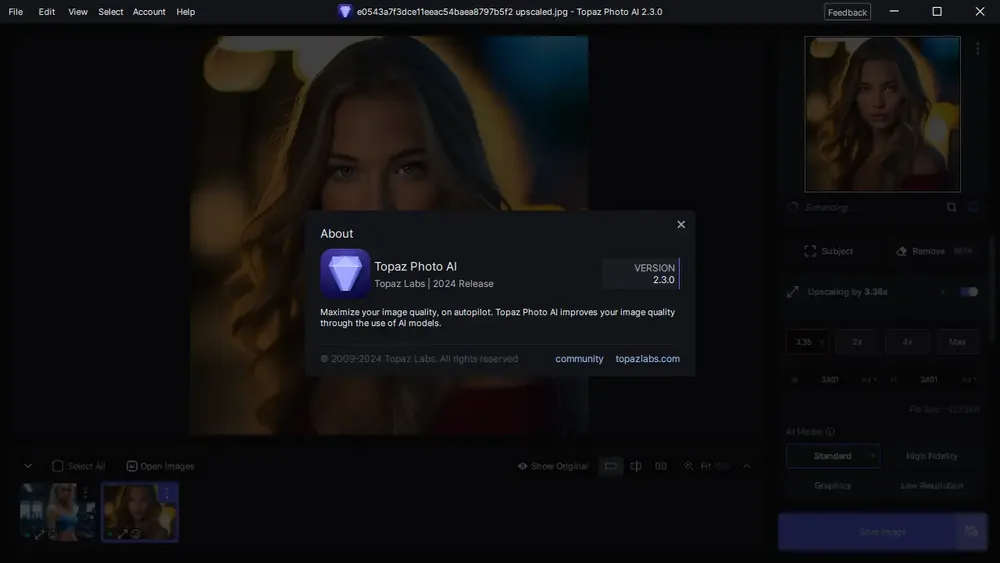Collapse the filmstrip with the chevron

tap(28, 466)
